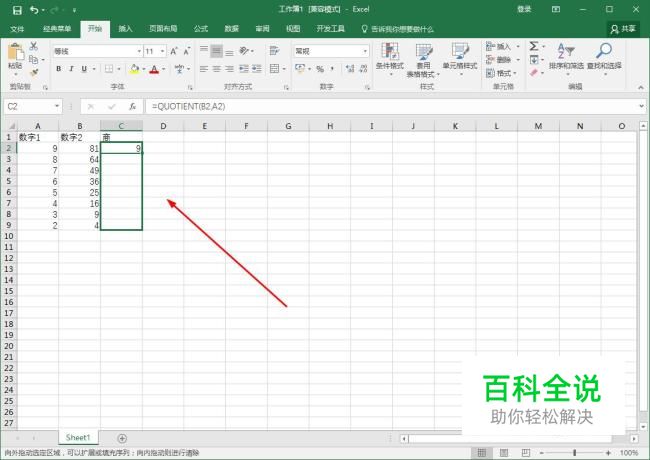Save the workbook with the floppy icon
This screenshot has height=460, width=650.
point(17,10)
